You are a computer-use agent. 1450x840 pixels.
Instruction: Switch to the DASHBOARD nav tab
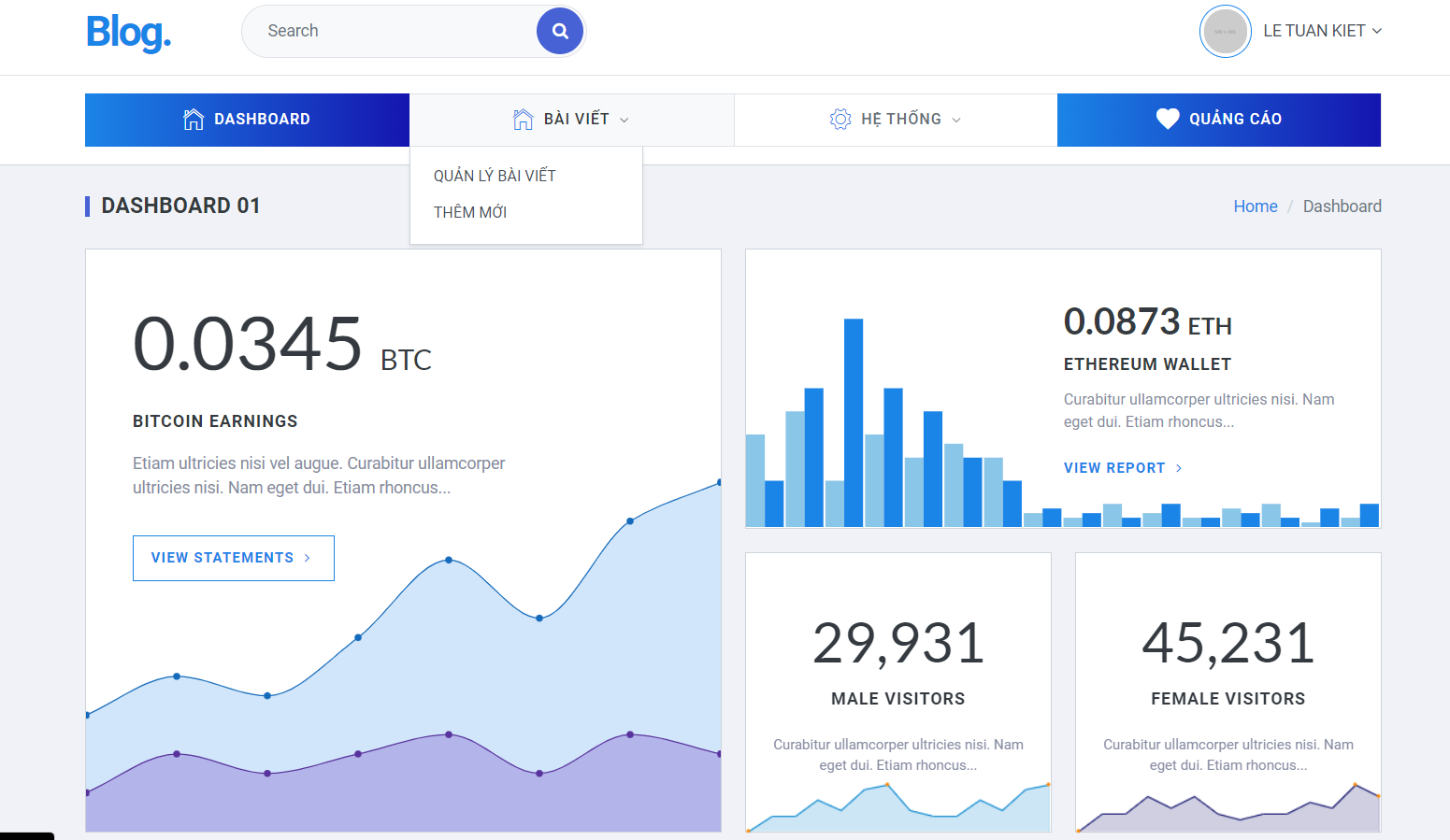coord(247,119)
